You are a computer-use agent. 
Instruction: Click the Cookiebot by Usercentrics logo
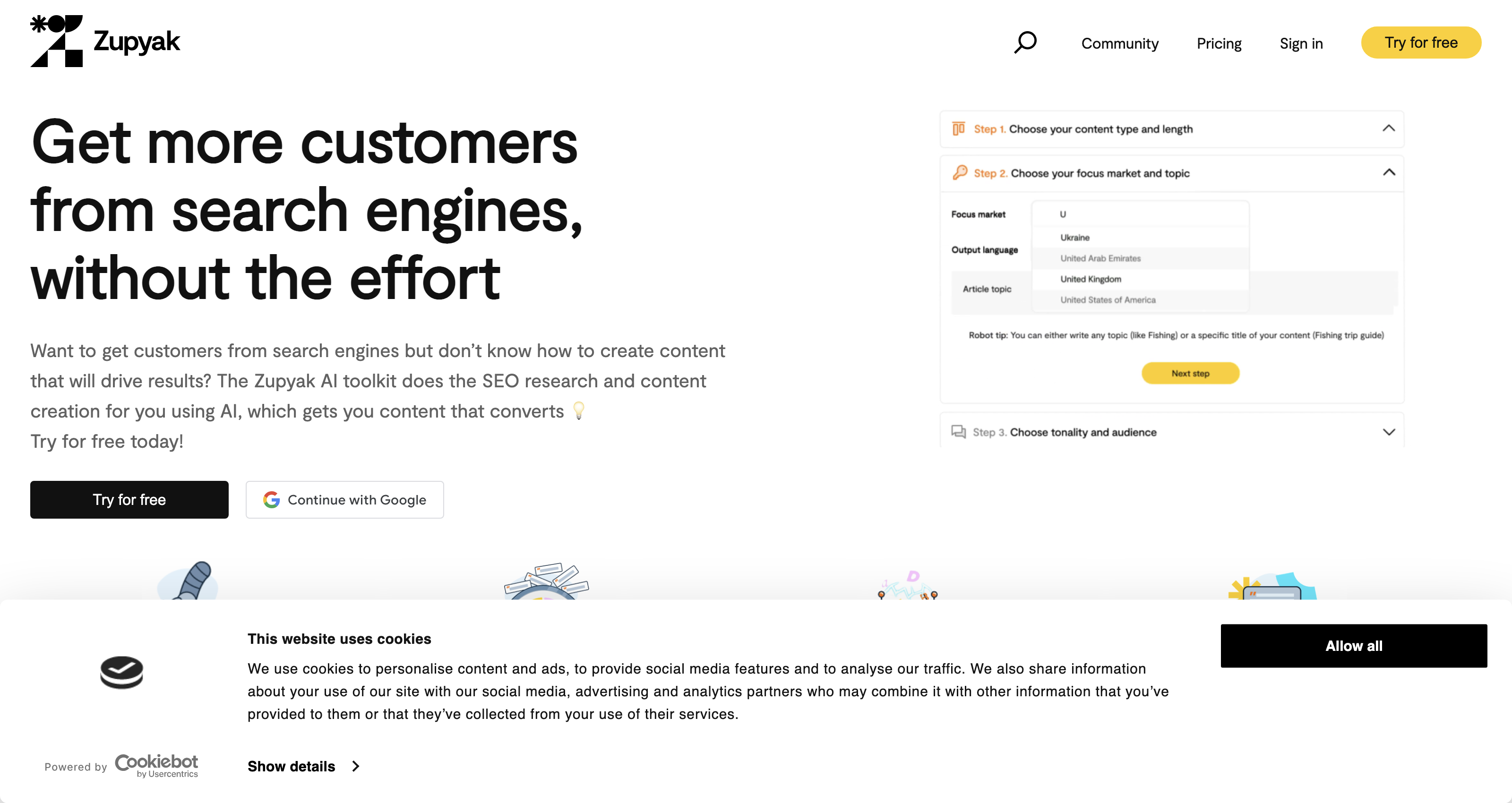click(x=156, y=765)
